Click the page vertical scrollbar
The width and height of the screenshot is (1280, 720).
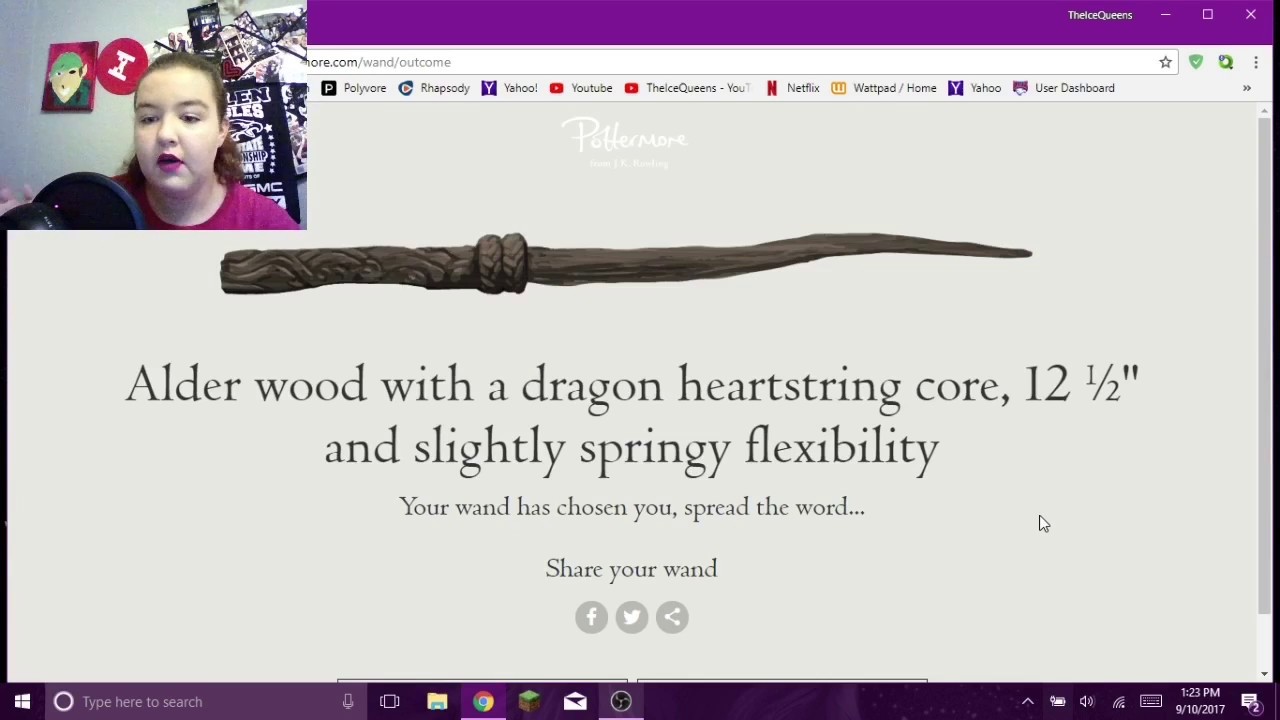click(1265, 365)
